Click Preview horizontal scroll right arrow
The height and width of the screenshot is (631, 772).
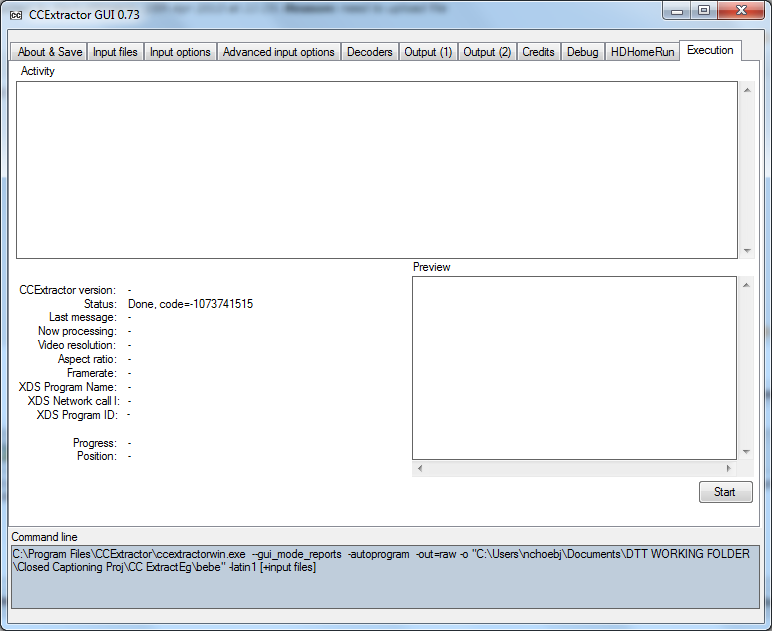tap(729, 468)
